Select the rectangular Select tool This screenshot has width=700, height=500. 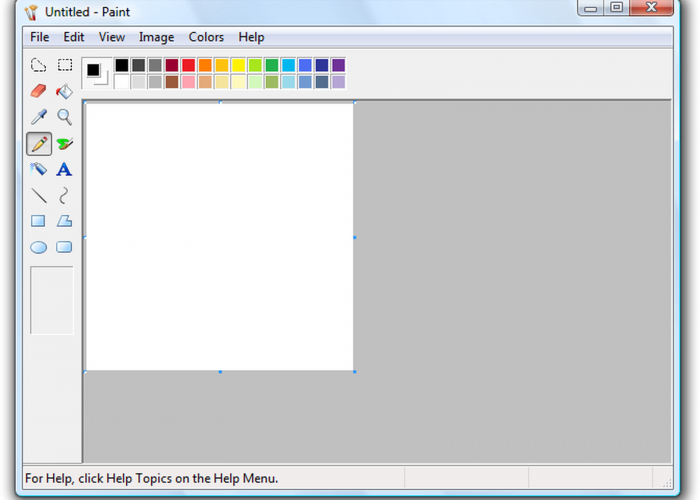tap(65, 65)
